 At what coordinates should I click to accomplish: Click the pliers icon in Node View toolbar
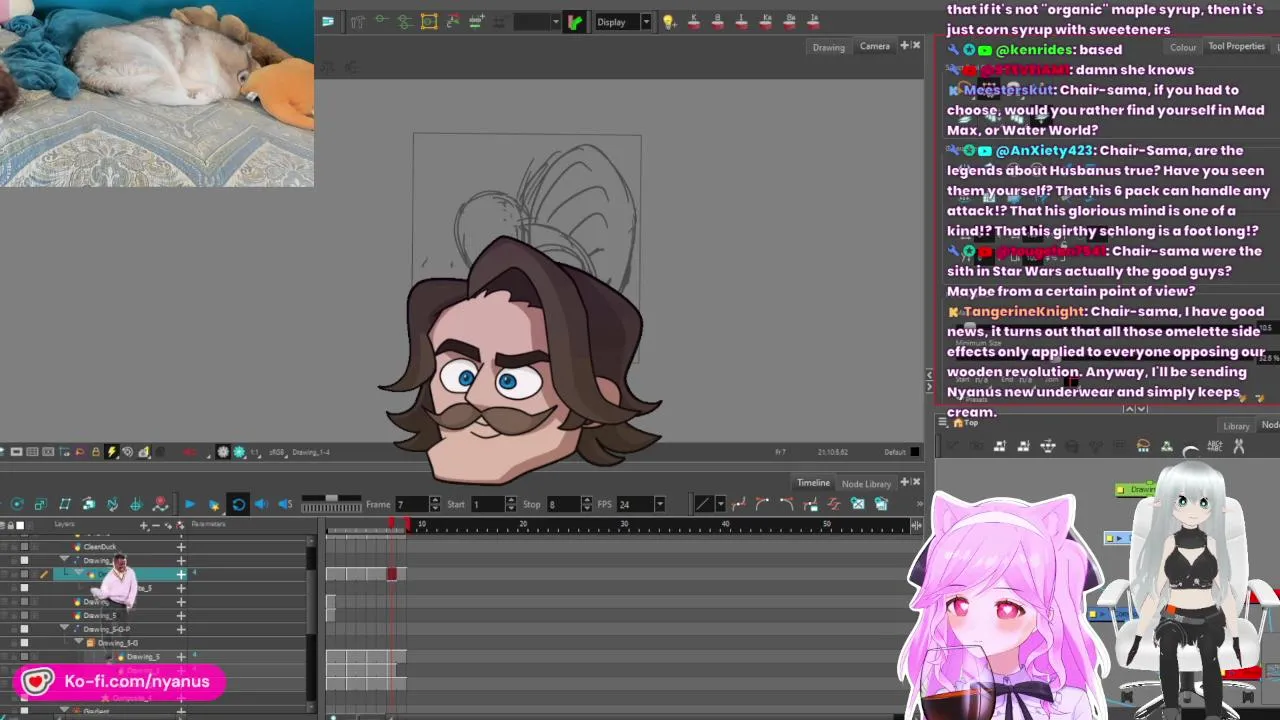click(1239, 446)
